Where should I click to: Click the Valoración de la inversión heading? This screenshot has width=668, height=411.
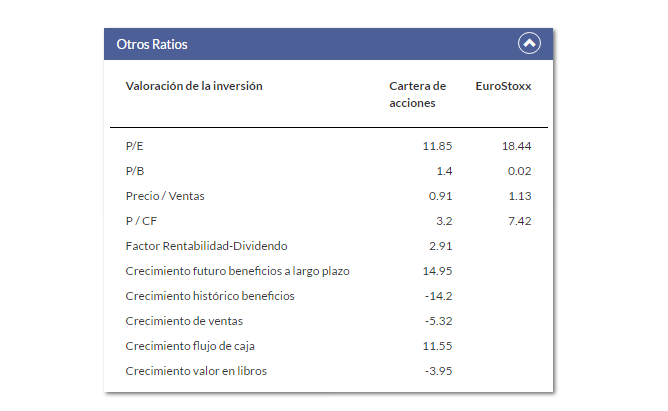[194, 86]
